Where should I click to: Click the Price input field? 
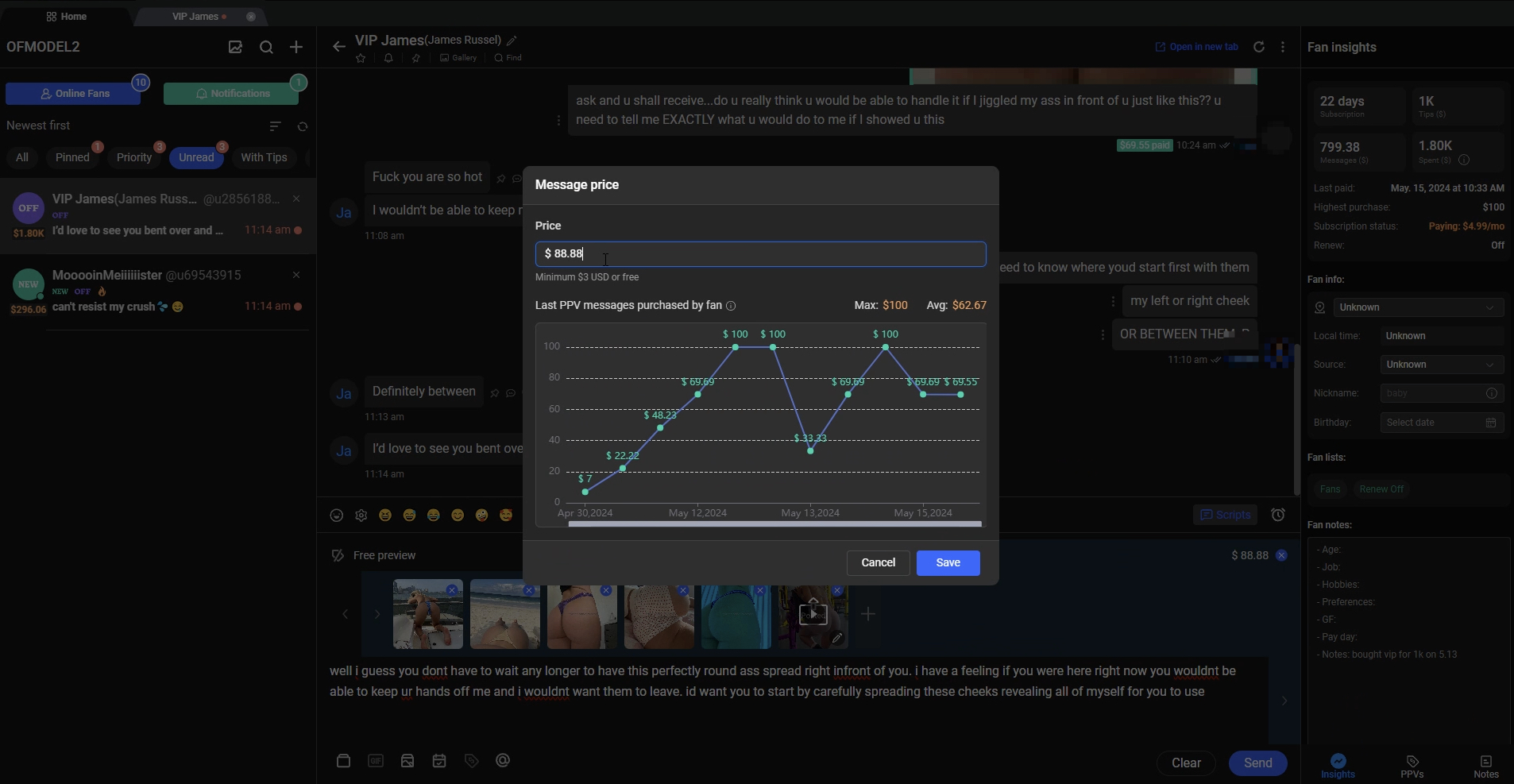[x=760, y=253]
